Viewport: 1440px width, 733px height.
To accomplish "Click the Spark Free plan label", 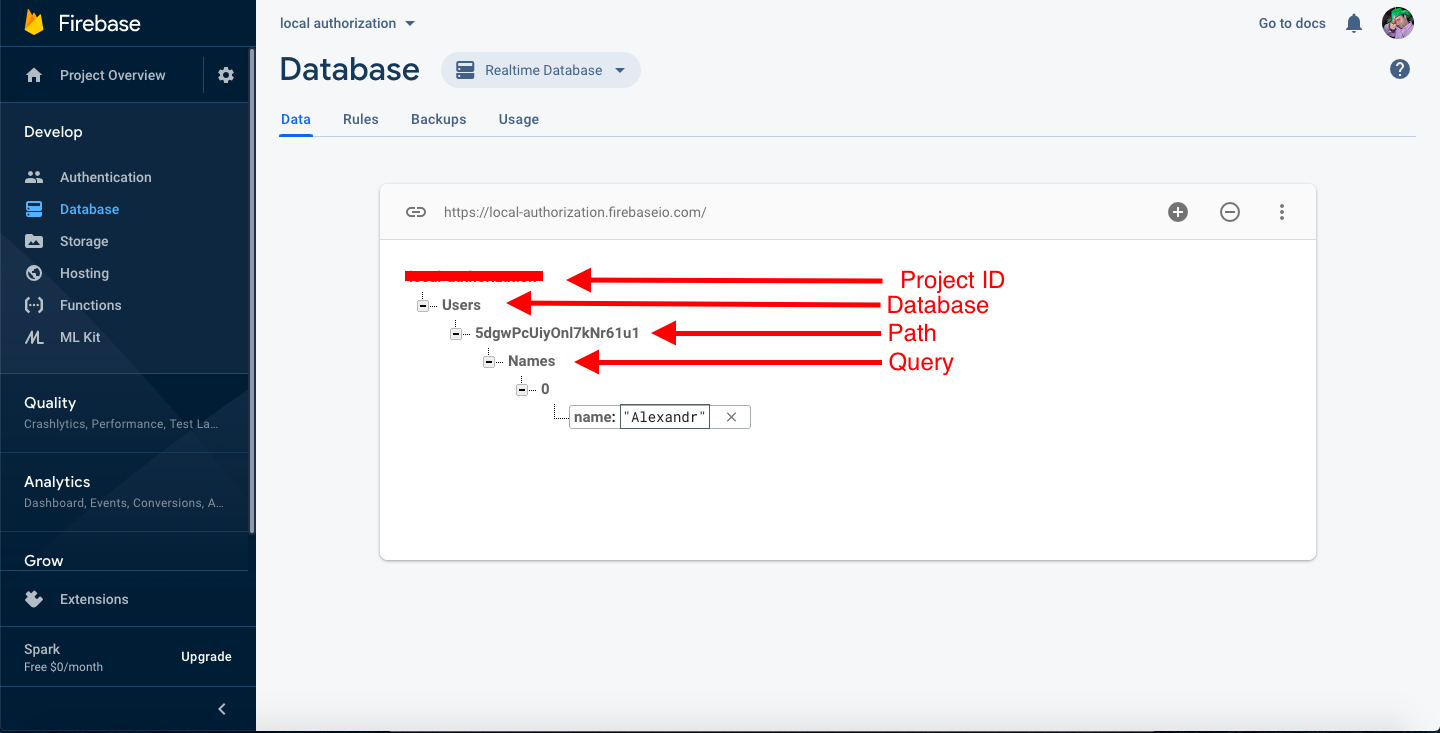I will pyautogui.click(x=63, y=657).
